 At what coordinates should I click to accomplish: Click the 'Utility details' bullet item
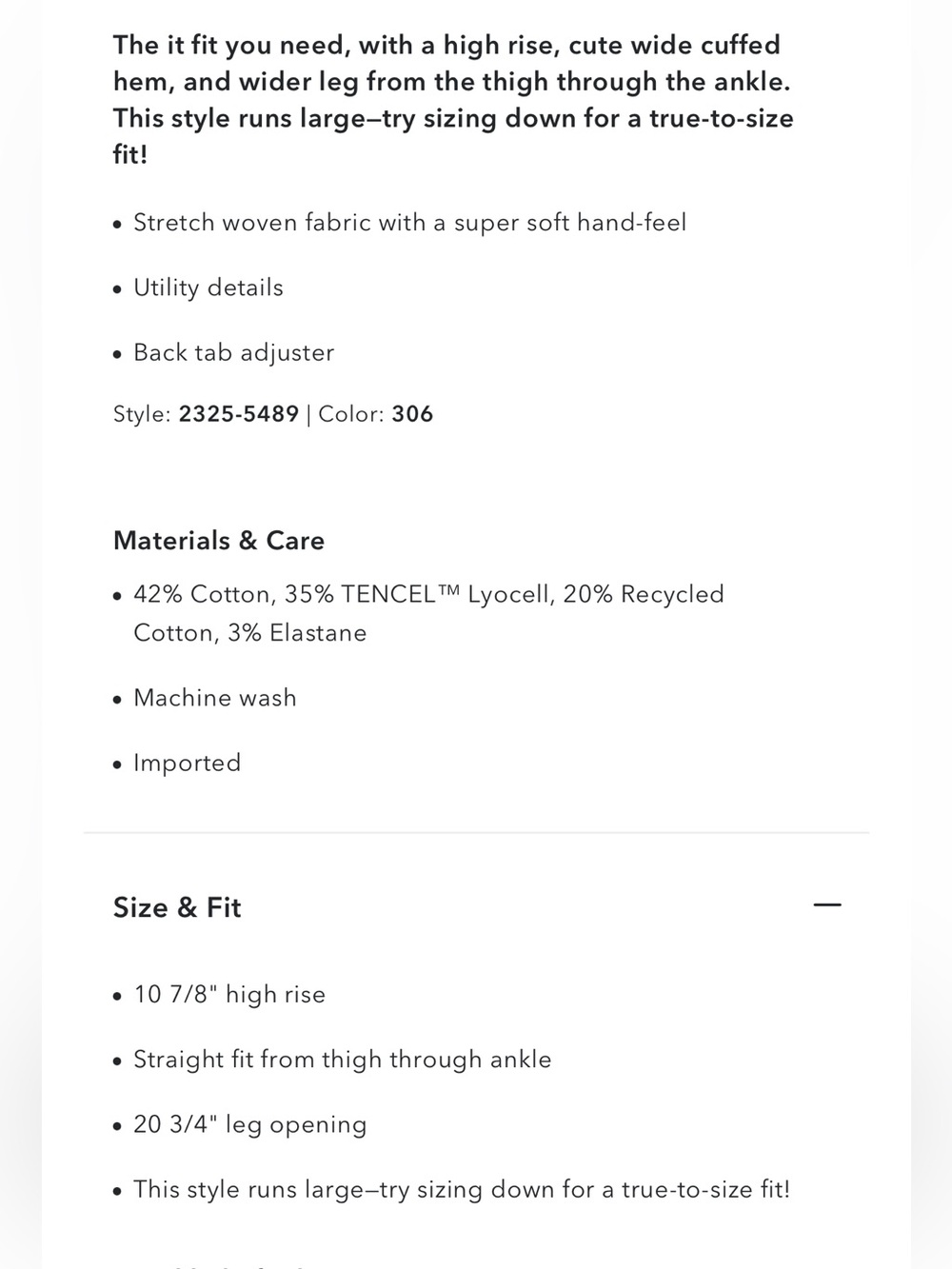point(208,288)
